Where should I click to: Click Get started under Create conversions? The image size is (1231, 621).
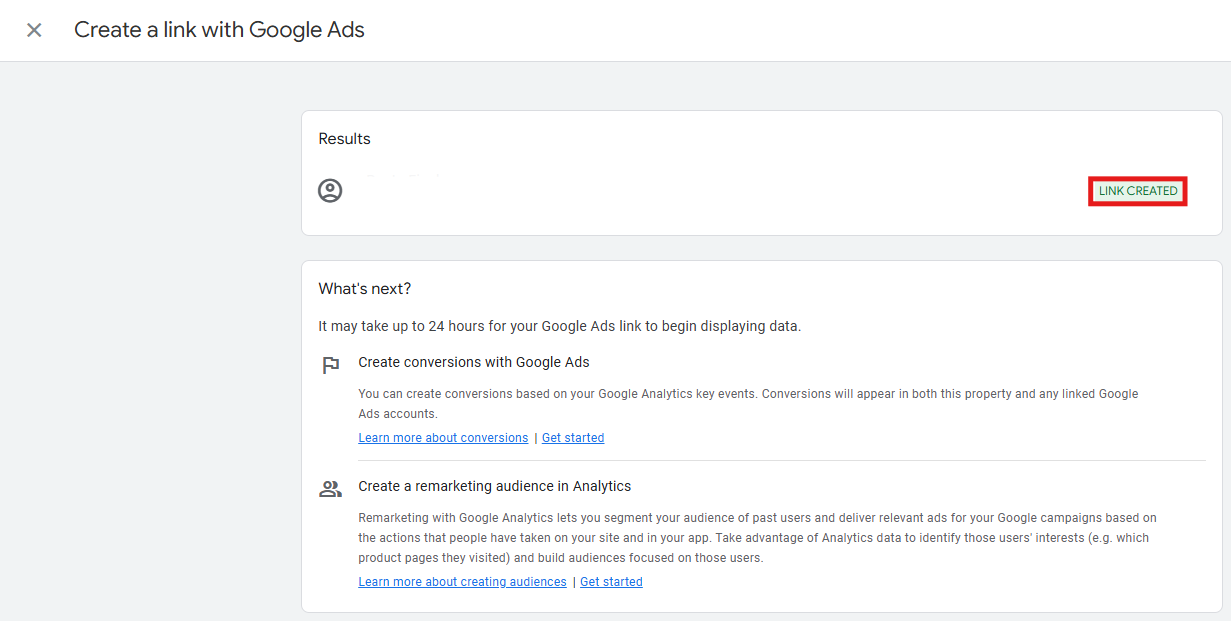pyautogui.click(x=573, y=438)
